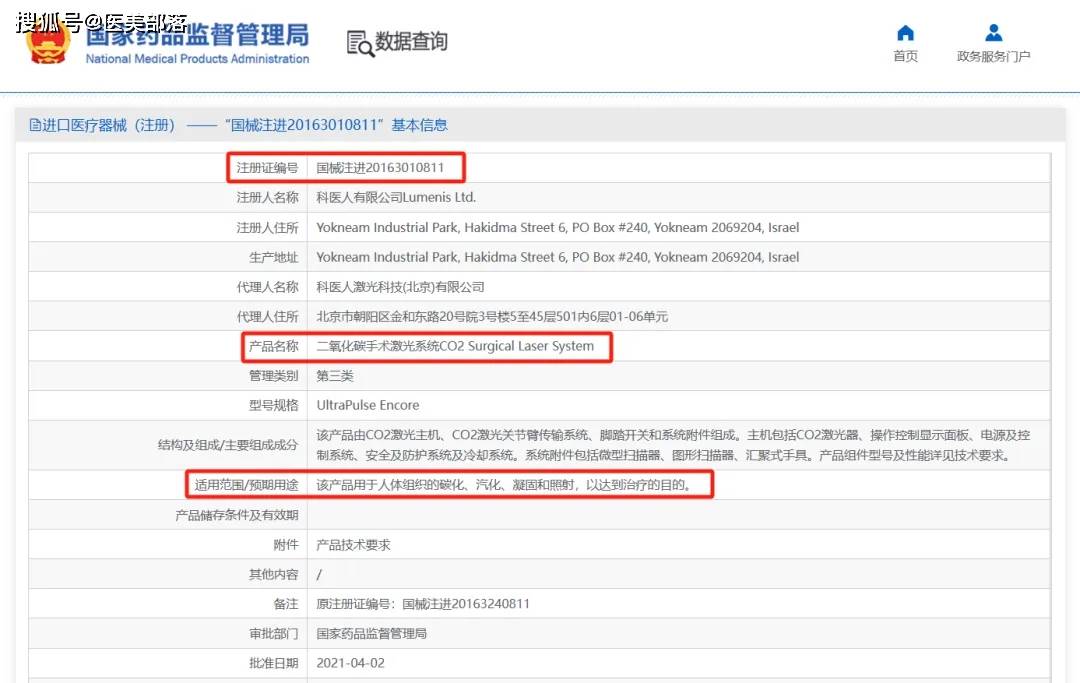Select 国家药品监督管理局 approval department value
The height and width of the screenshot is (683, 1080).
tap(371, 633)
